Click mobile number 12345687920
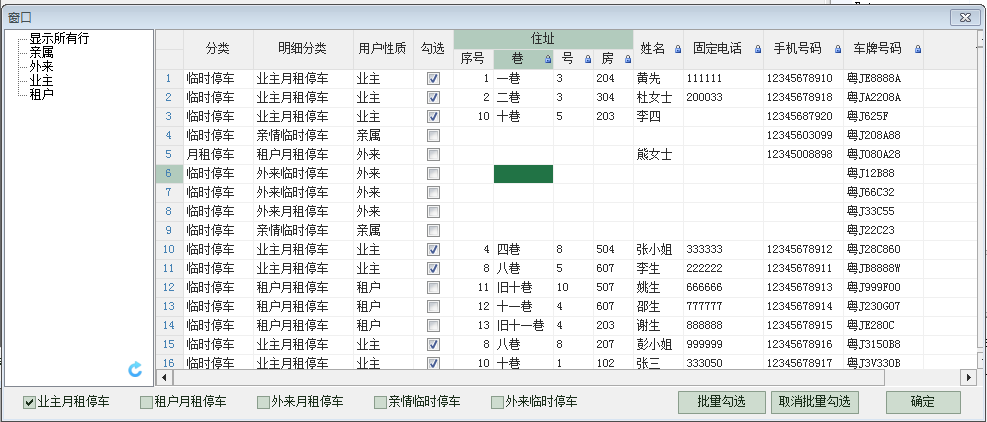Image resolution: width=987 pixels, height=422 pixels. (799, 117)
